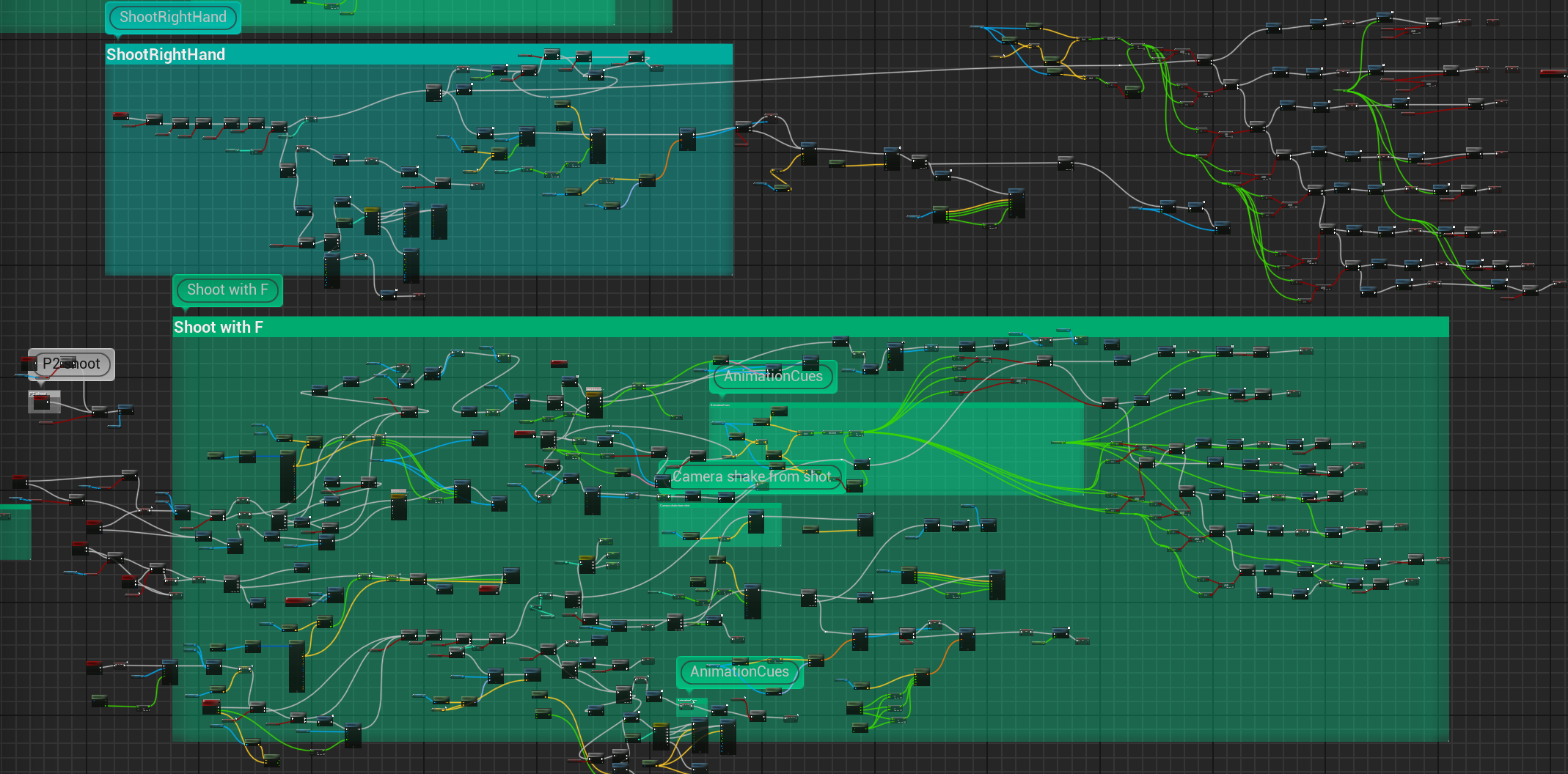This screenshot has width=1568, height=774.
Task: Select the yellow-header node inside ShootRightHand comment
Action: pyautogui.click(x=372, y=221)
